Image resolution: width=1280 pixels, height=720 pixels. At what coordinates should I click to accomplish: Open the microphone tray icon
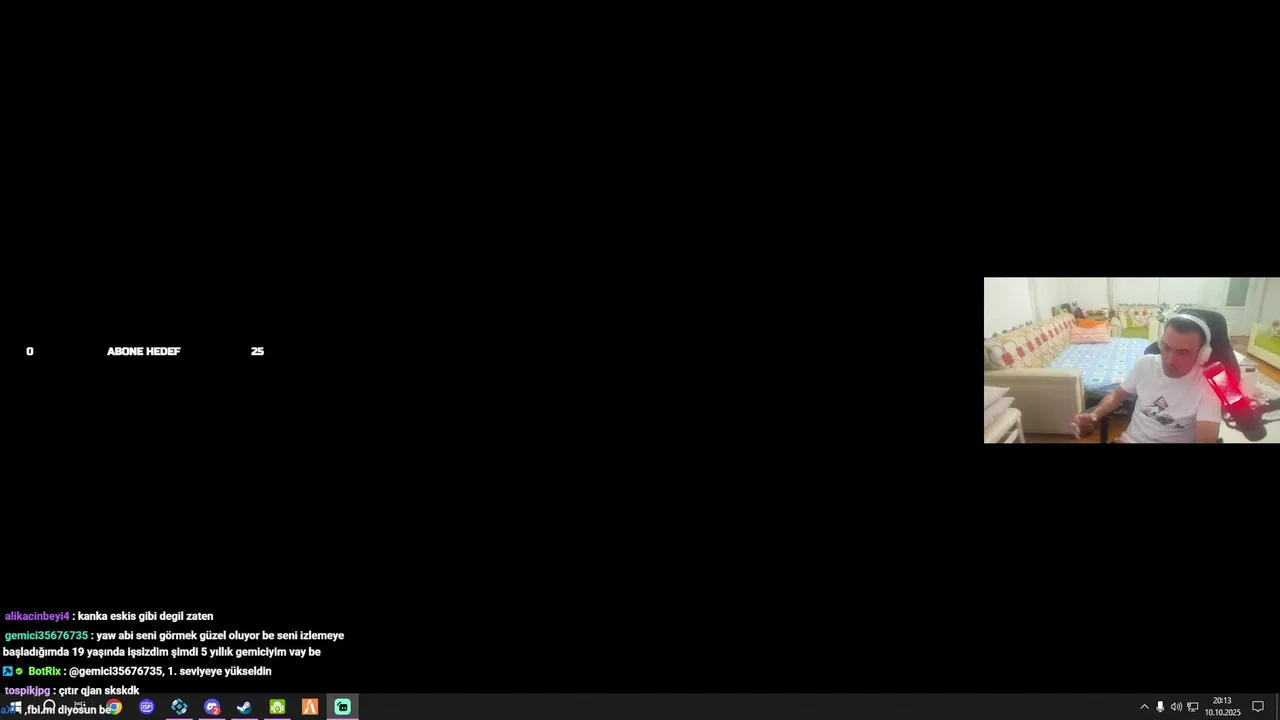(x=1160, y=707)
